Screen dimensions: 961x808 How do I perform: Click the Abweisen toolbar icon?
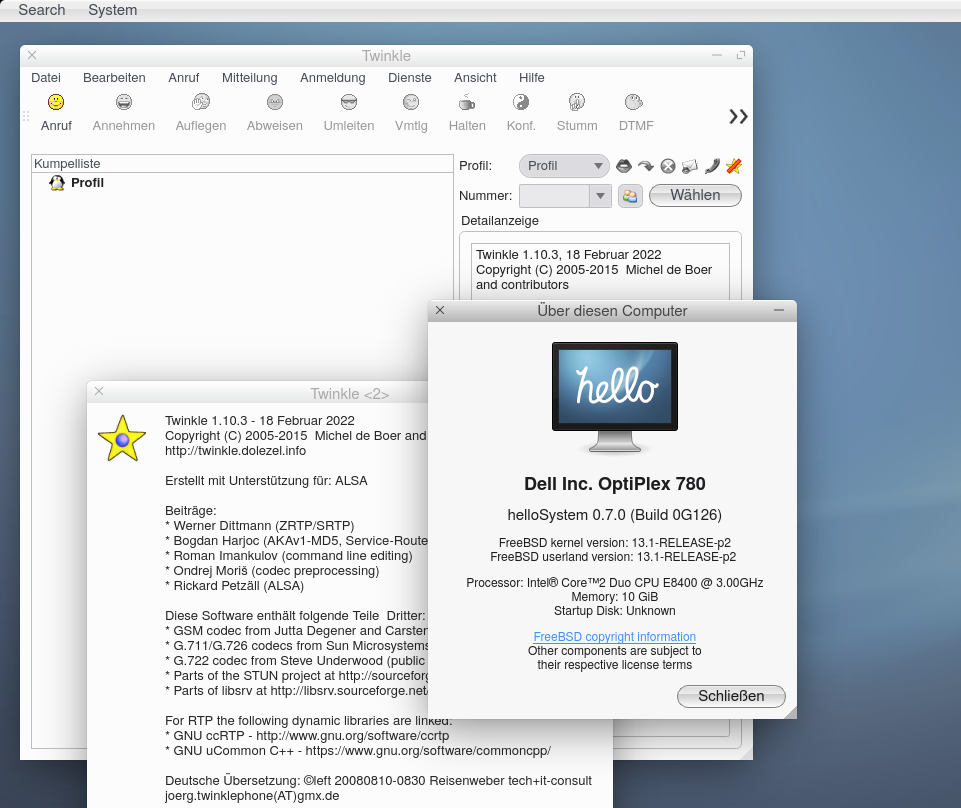pos(275,102)
